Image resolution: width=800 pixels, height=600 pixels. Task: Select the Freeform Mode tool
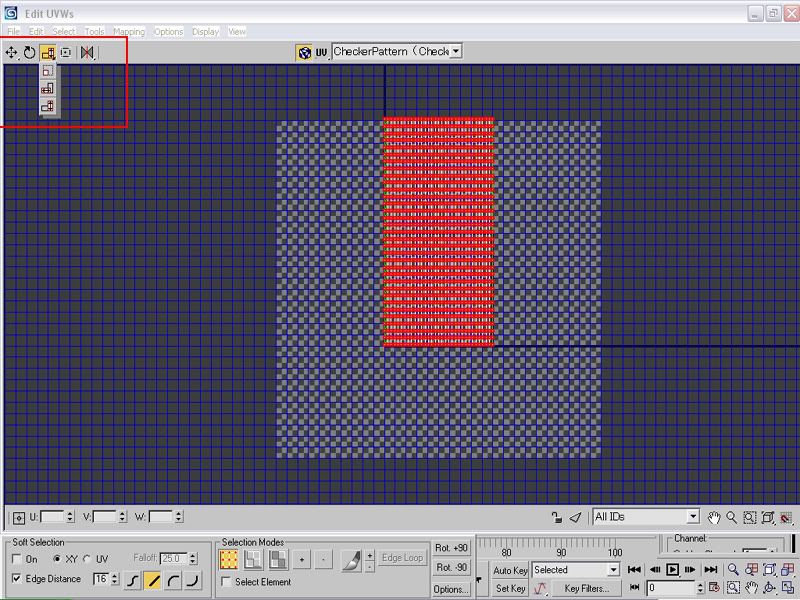66,52
